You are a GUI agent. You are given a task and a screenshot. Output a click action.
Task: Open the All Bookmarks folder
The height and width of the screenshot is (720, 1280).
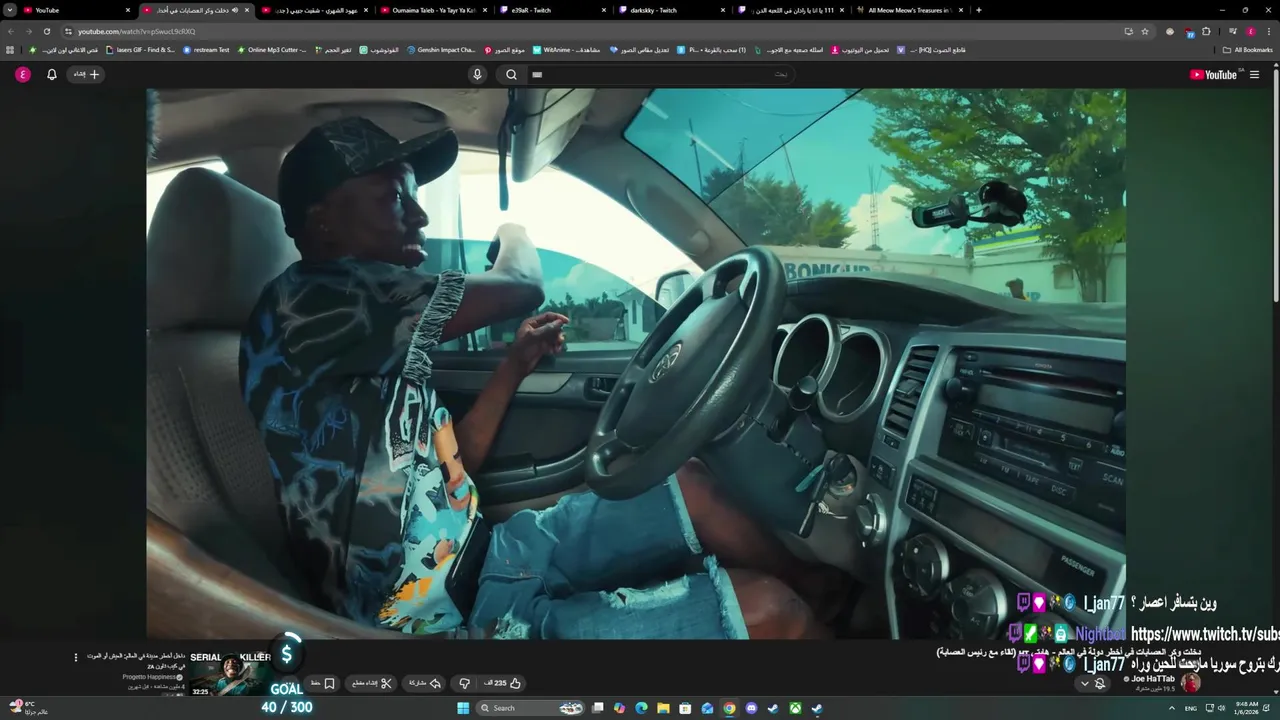click(x=1247, y=49)
